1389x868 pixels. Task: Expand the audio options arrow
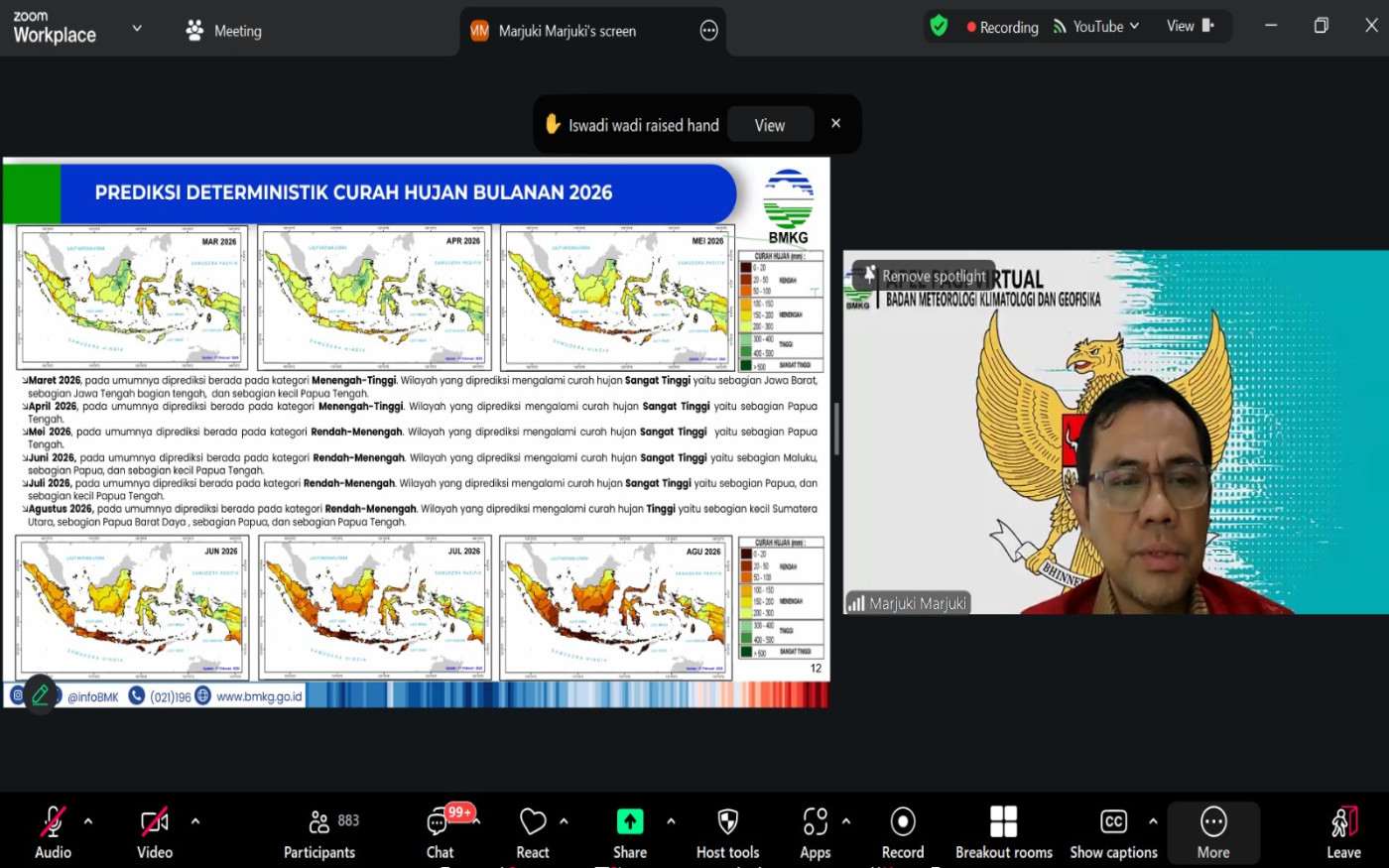[88, 821]
